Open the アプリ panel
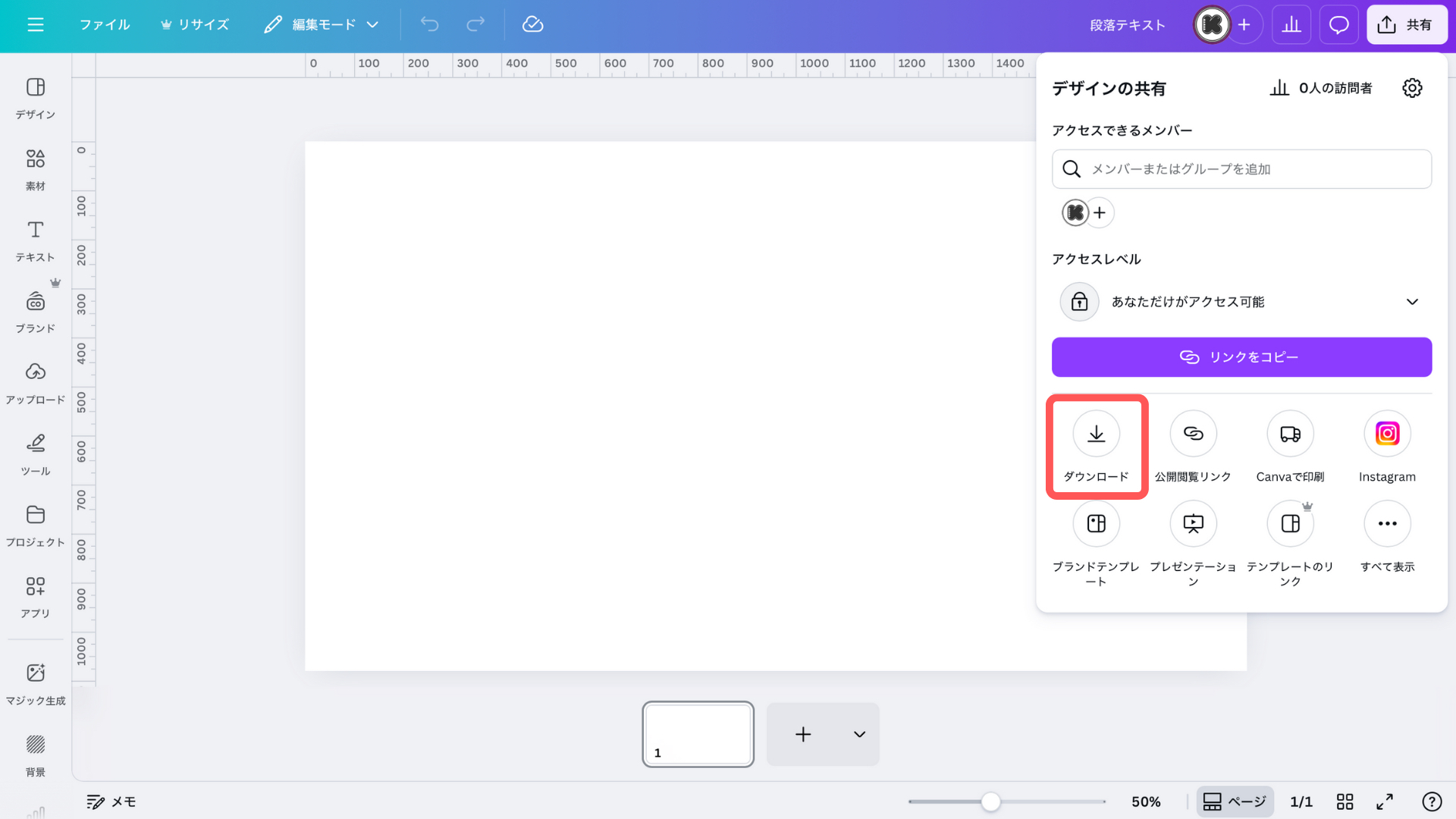 pos(36,598)
